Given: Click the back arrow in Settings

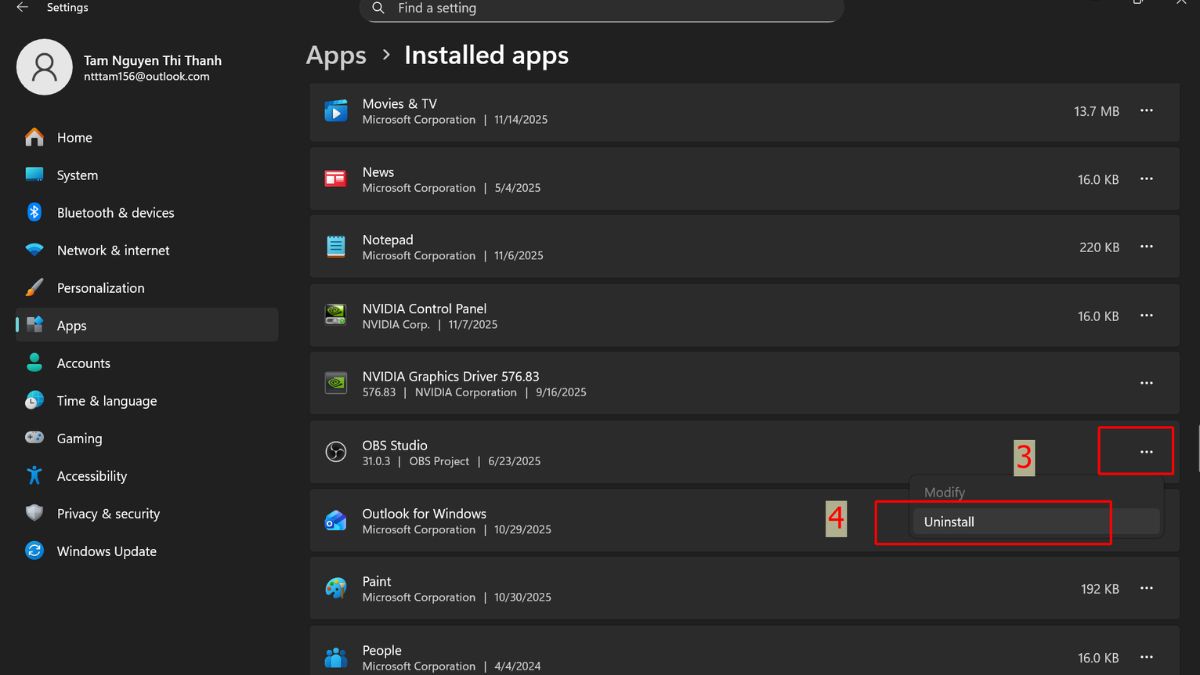Looking at the screenshot, I should coord(22,8).
